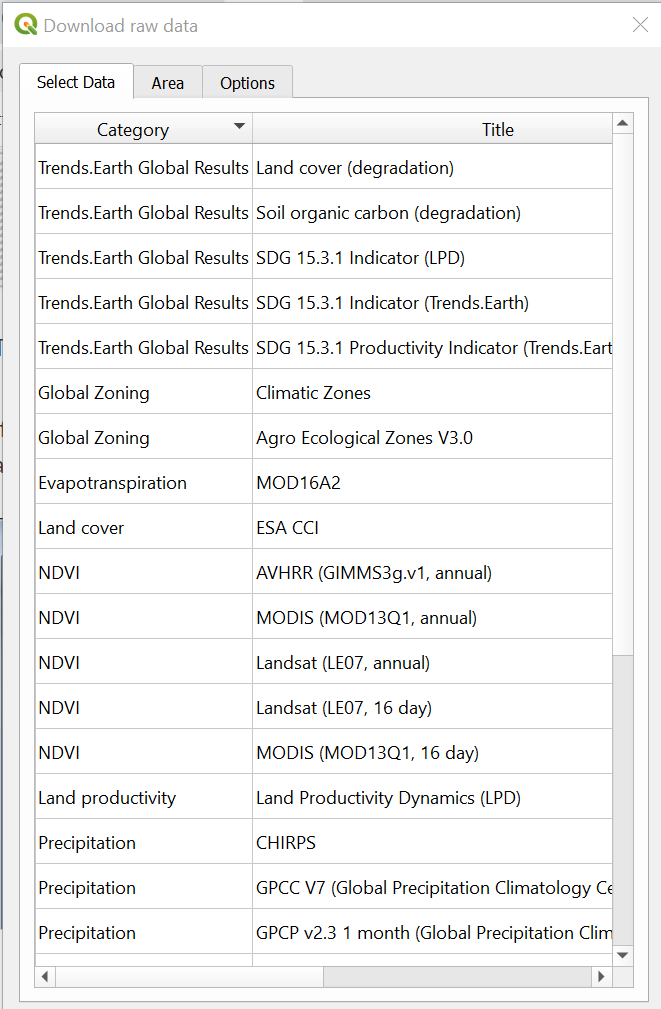Sort by the Category column header

(x=144, y=129)
